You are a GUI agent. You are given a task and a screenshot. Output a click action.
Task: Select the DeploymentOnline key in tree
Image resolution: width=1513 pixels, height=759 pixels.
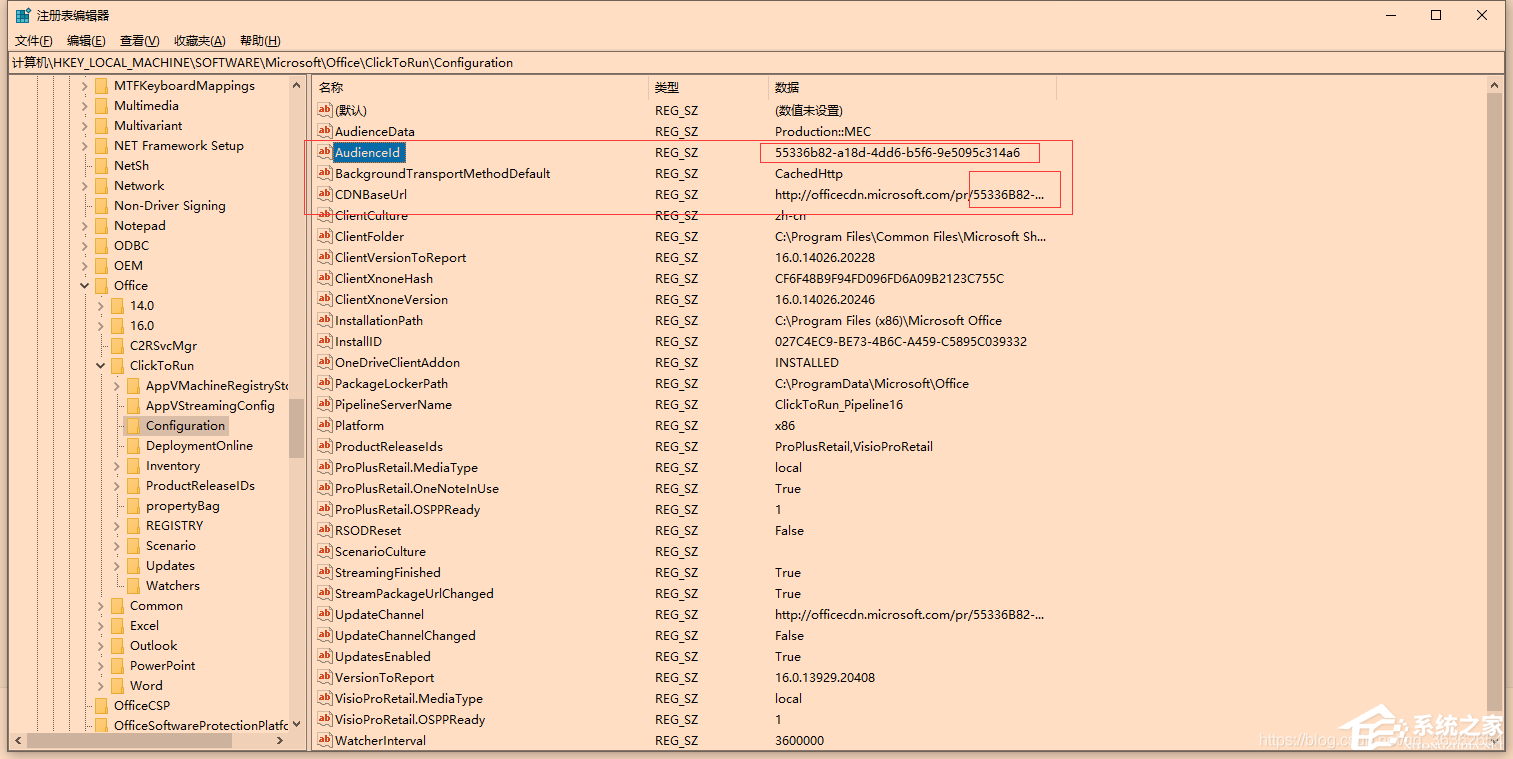(199, 446)
